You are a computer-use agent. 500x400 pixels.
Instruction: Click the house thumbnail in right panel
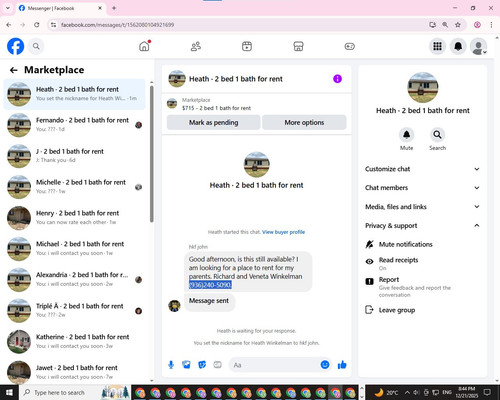pos(423,87)
